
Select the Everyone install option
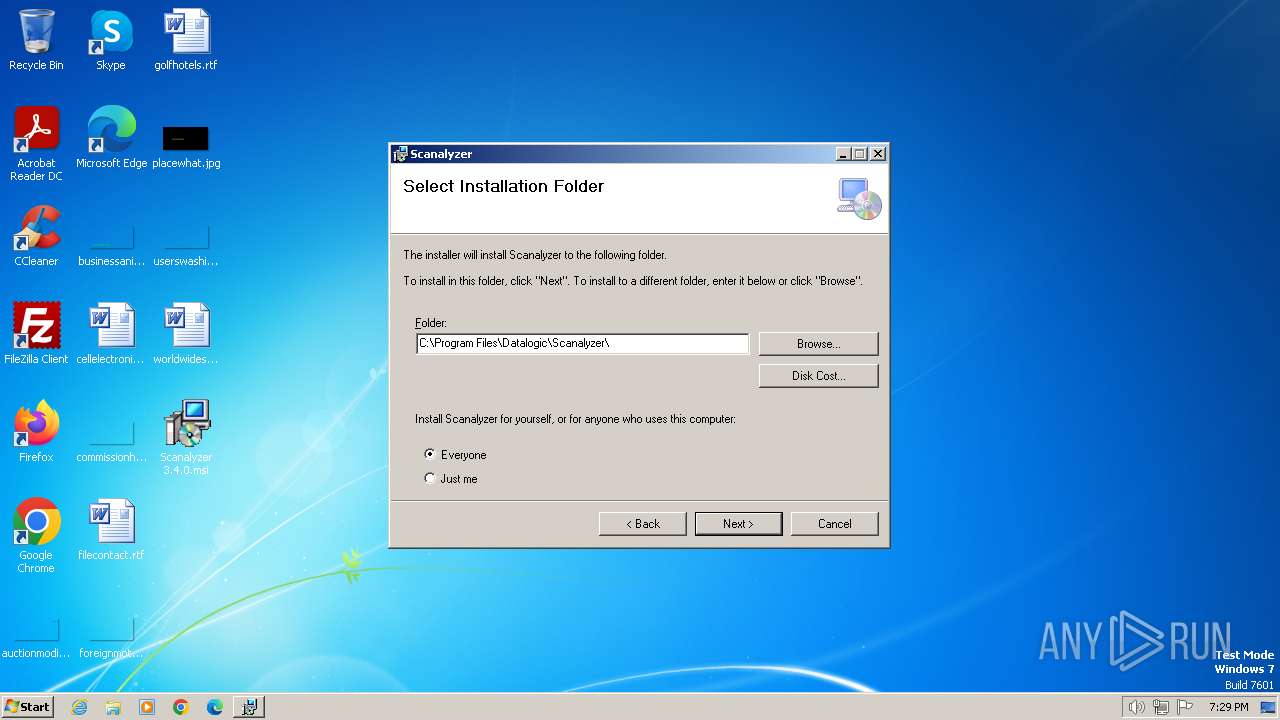tap(455, 455)
